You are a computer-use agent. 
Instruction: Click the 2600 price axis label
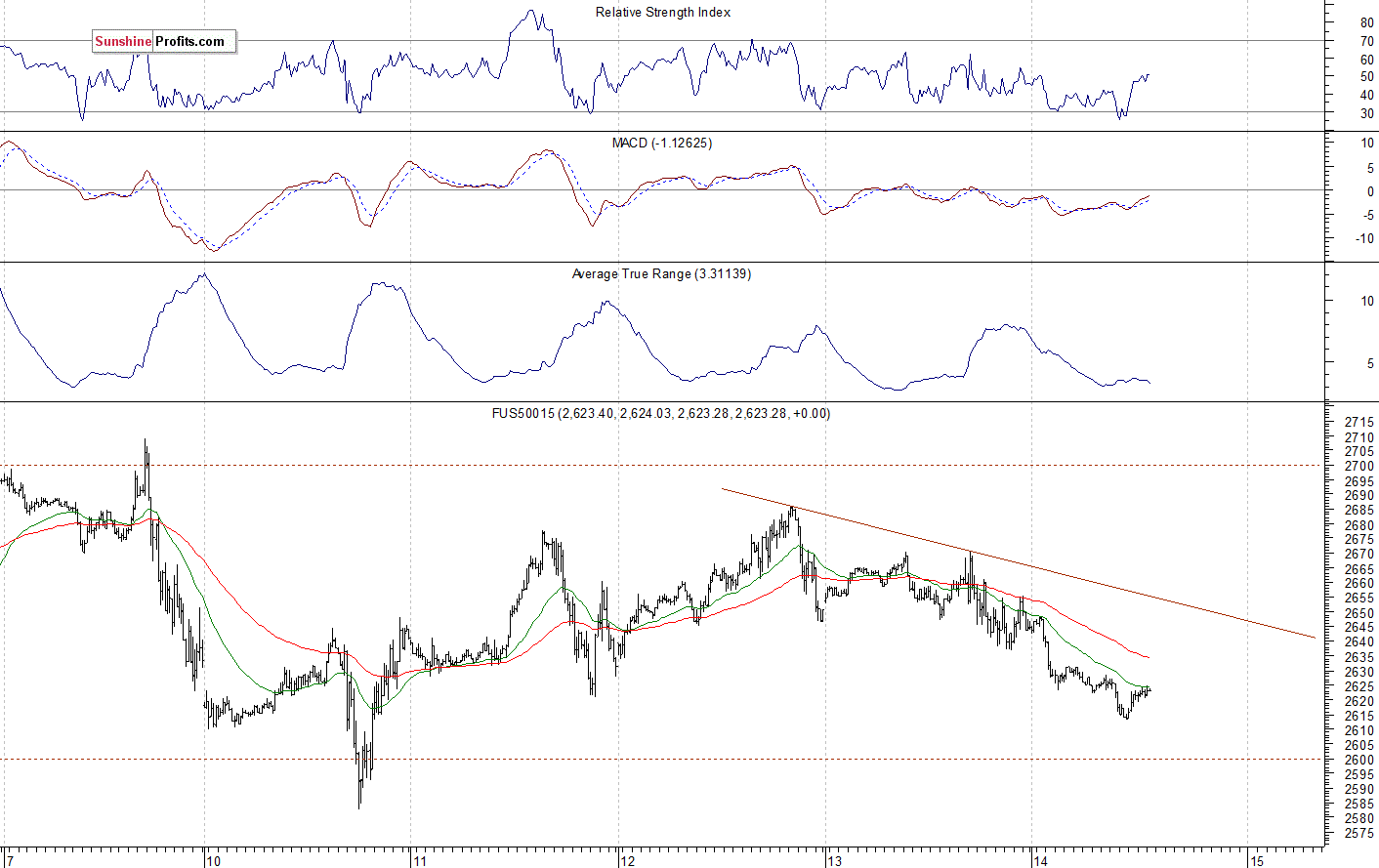(1359, 760)
